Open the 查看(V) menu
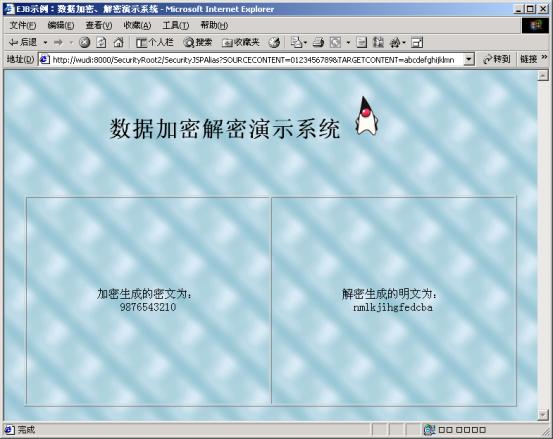Image resolution: width=553 pixels, height=439 pixels. point(99,25)
